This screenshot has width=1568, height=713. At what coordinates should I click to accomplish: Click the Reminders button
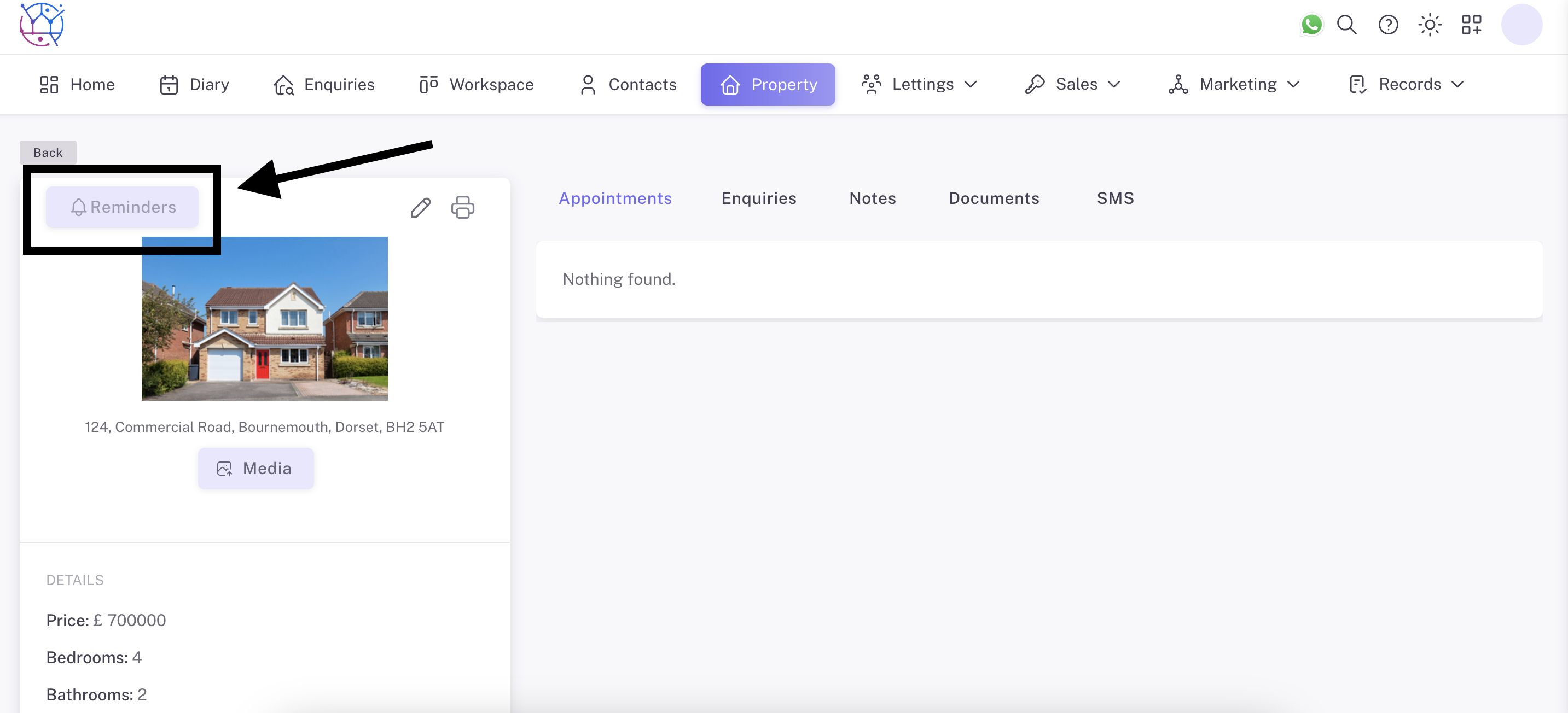123,207
